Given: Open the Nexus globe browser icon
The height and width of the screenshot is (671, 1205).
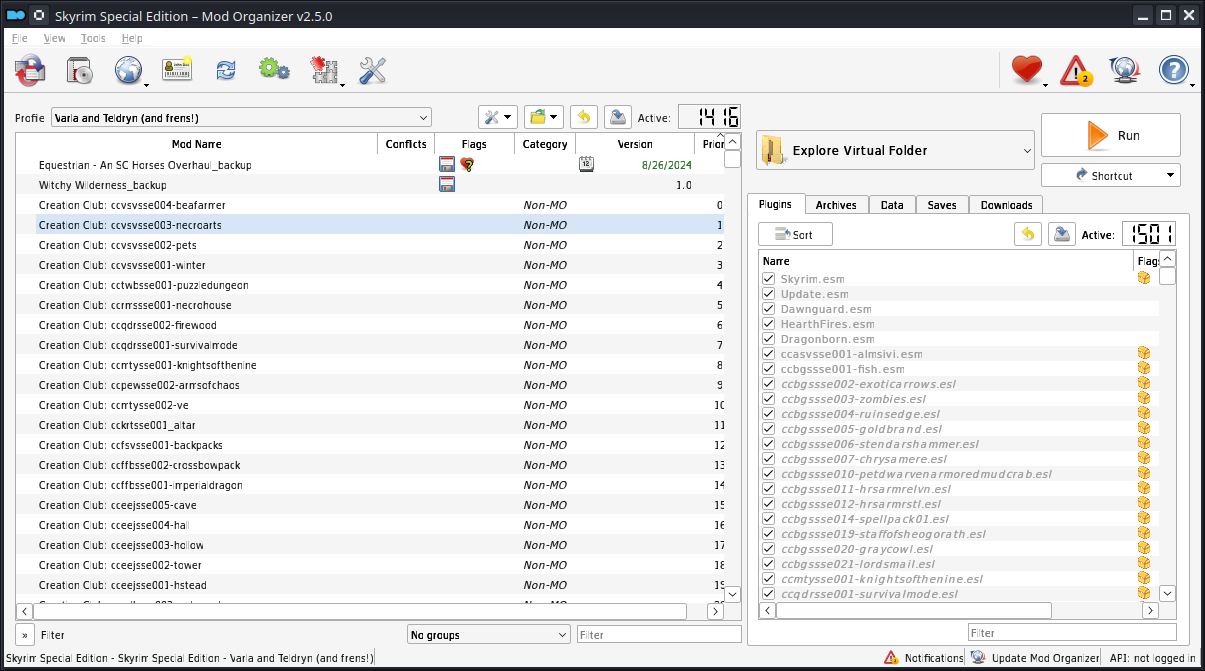Looking at the screenshot, I should tap(129, 70).
